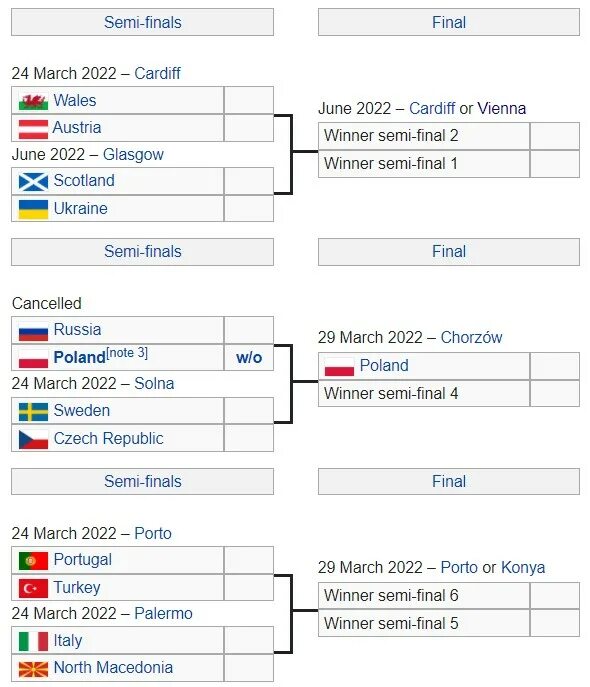Image resolution: width=590 pixels, height=687 pixels.
Task: Open the Portugal team link
Action: (x=82, y=560)
